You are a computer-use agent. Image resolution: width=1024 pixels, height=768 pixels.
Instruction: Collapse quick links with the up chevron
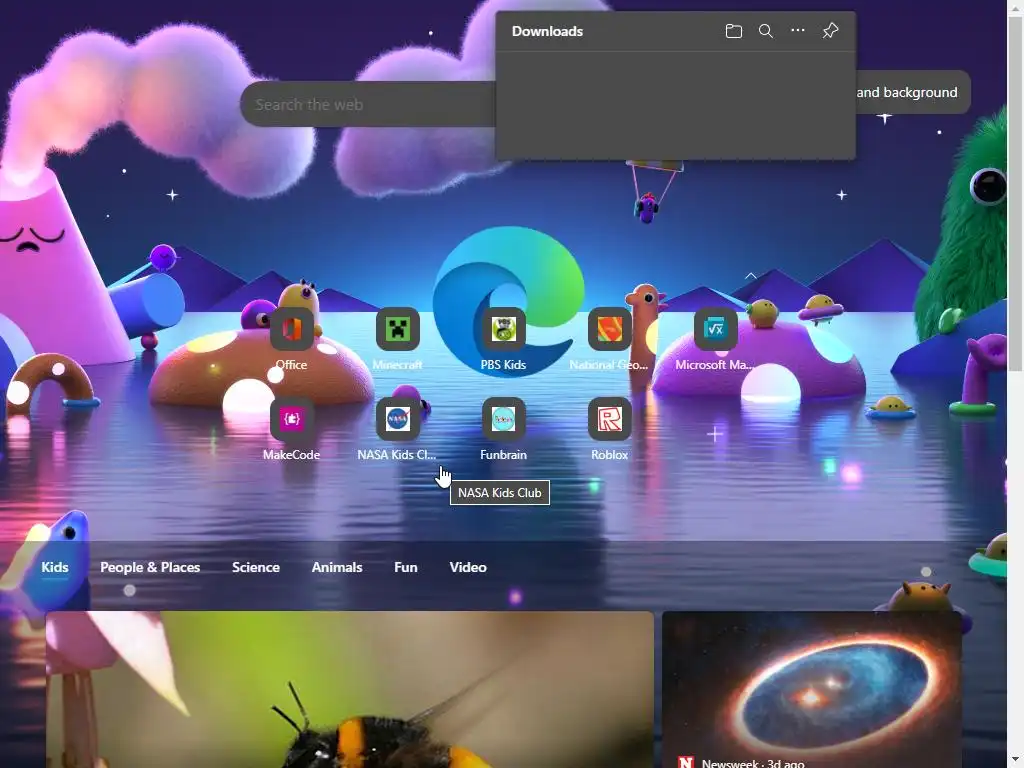750,276
